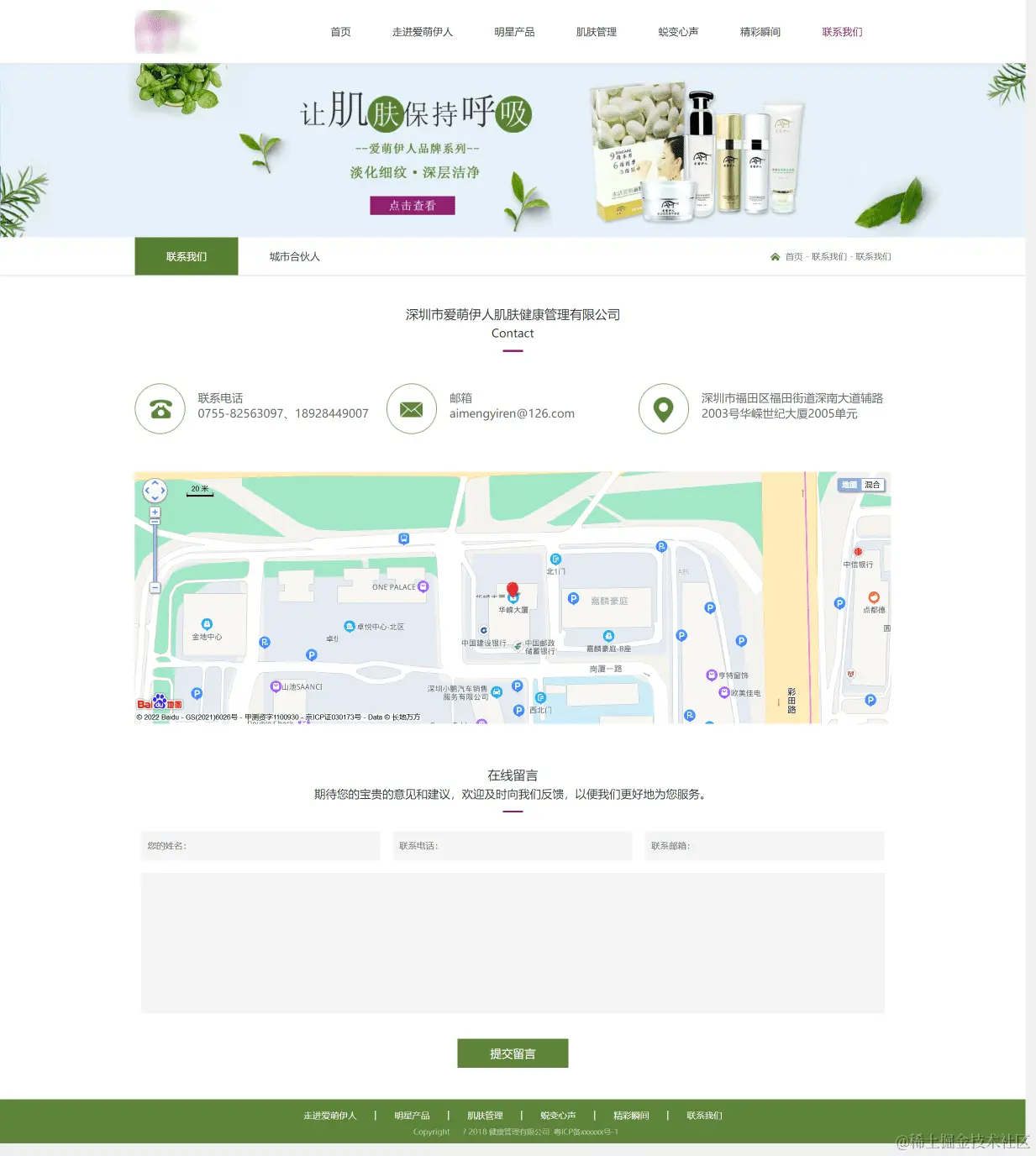Click the product lineup banner image
Viewport: 1036px width, 1156px height.
tap(697, 153)
